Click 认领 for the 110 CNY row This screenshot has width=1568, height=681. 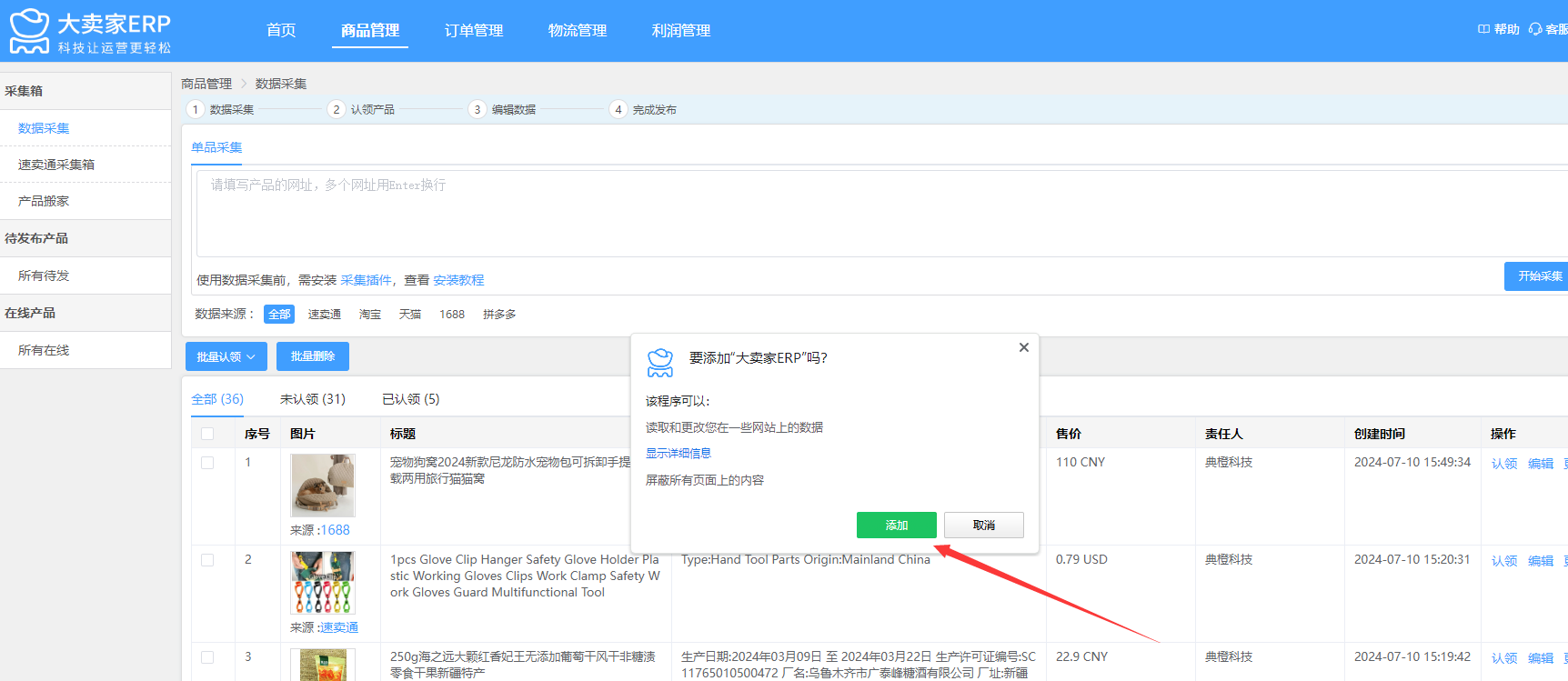[x=1504, y=464]
